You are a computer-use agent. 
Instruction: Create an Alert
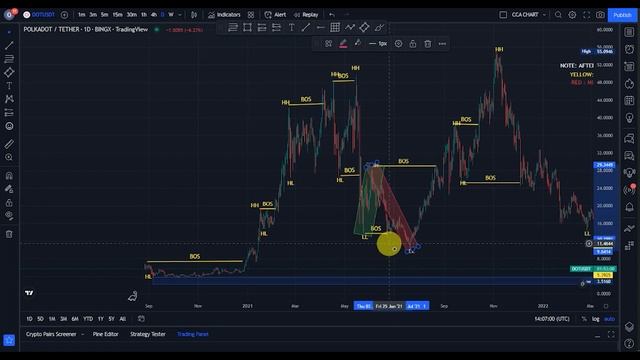pos(275,15)
